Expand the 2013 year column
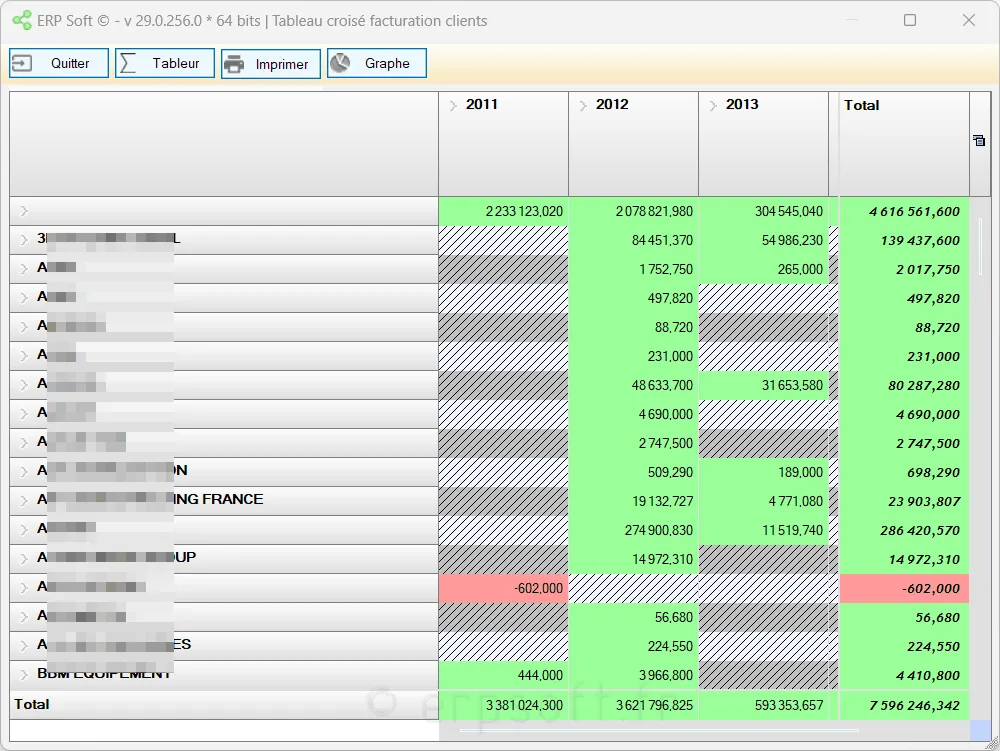The image size is (1000, 751). tap(713, 105)
